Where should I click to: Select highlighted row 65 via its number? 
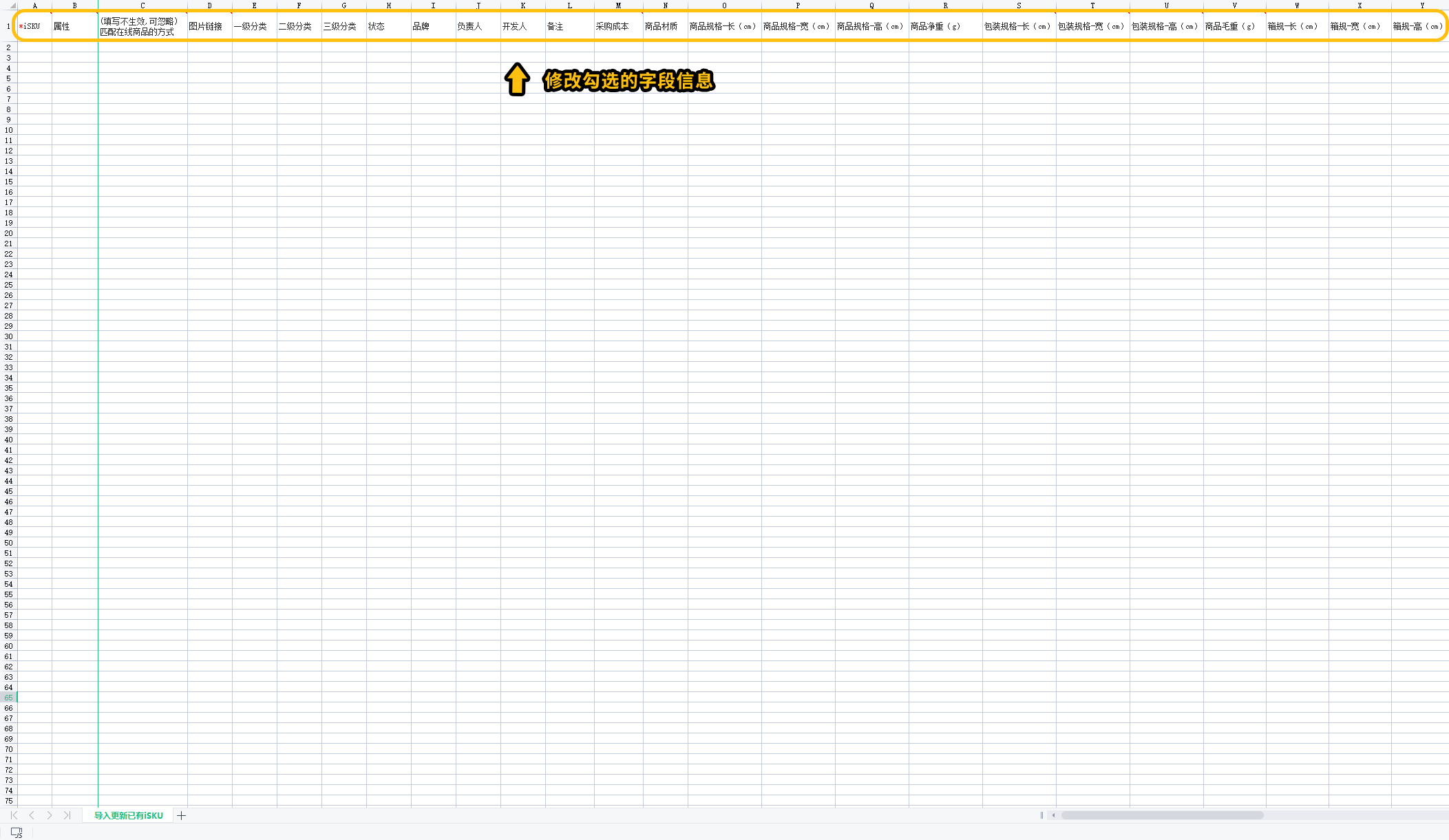(x=8, y=698)
